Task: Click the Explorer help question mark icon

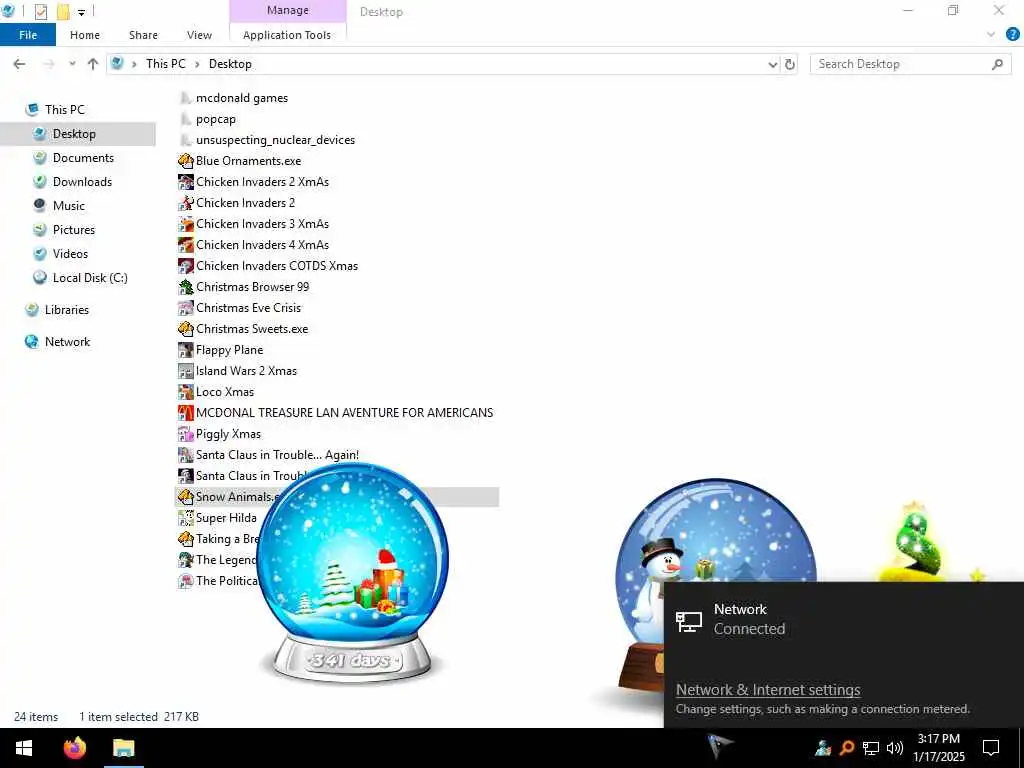Action: [x=1012, y=35]
